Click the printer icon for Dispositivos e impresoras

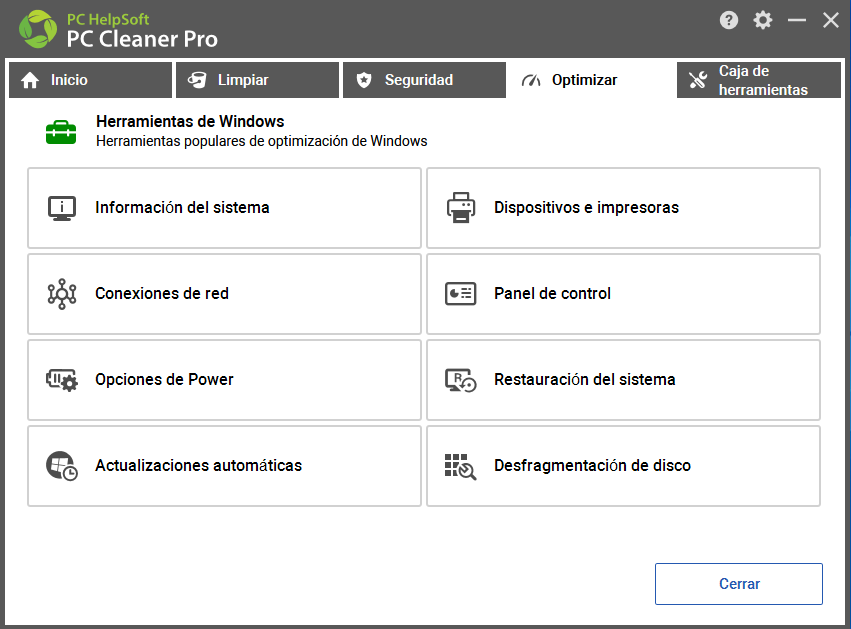[461, 207]
